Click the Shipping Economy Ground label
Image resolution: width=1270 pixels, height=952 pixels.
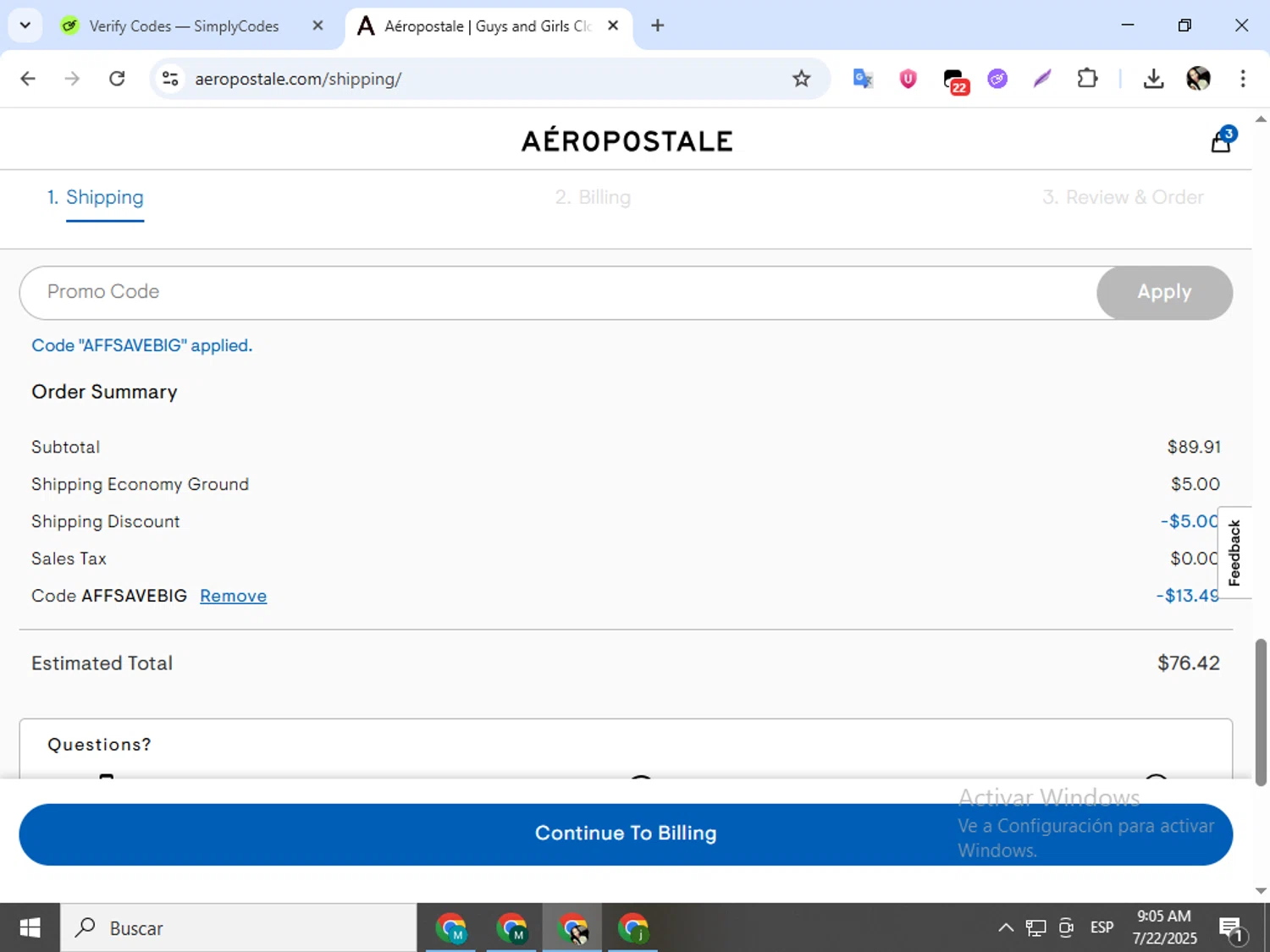click(x=140, y=484)
